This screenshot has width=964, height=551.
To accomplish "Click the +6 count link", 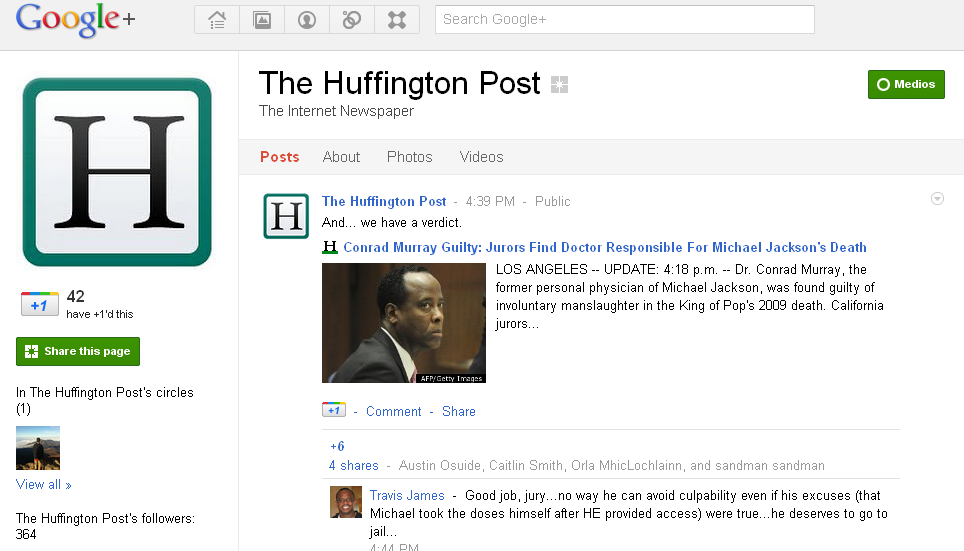I will point(337,446).
